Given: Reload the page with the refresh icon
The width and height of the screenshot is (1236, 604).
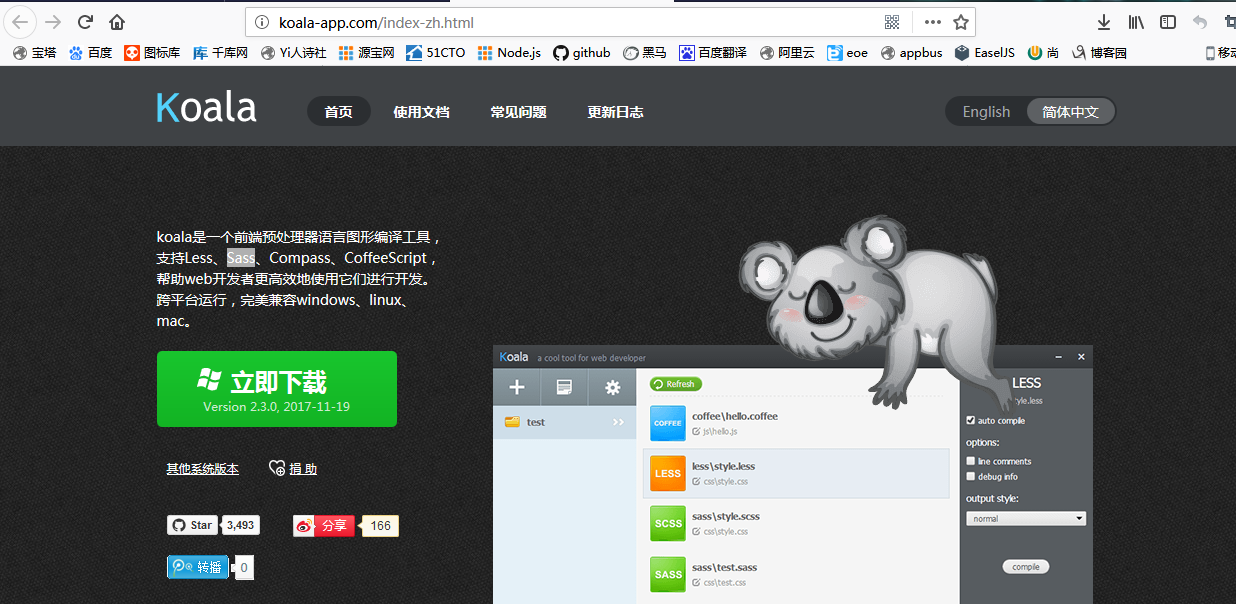Looking at the screenshot, I should [85, 22].
